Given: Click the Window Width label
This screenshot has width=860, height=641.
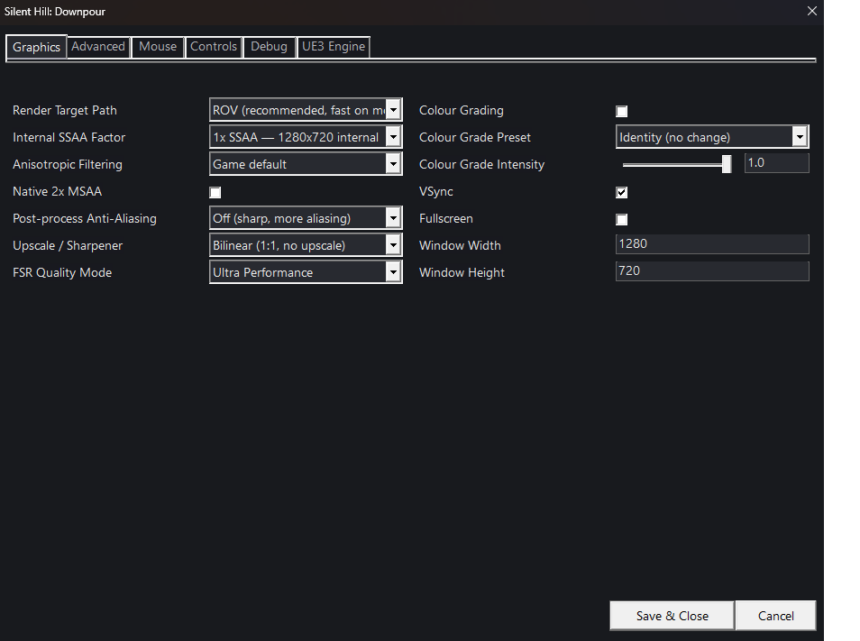Looking at the screenshot, I should pos(460,246).
